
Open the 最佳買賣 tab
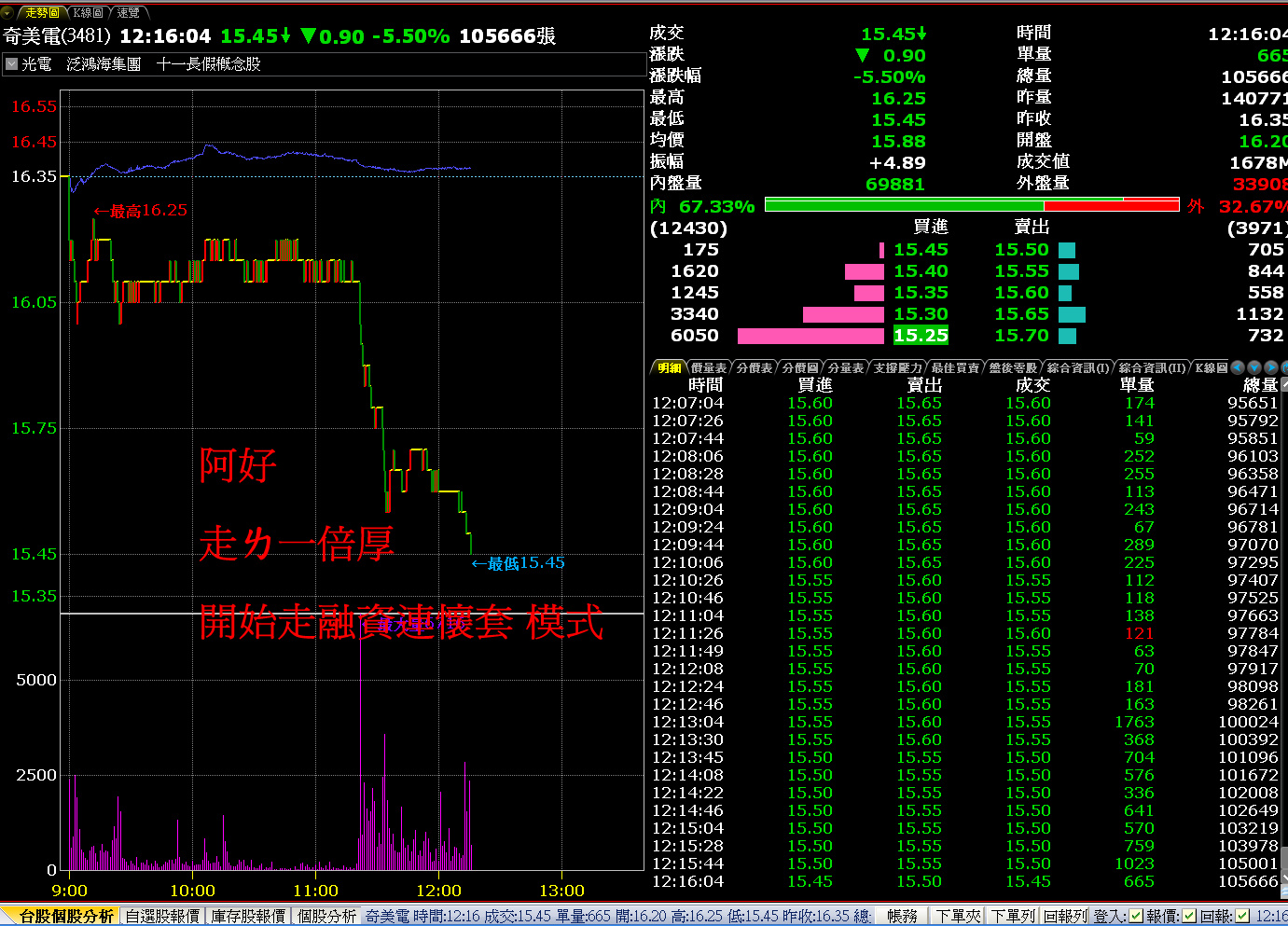[x=956, y=368]
